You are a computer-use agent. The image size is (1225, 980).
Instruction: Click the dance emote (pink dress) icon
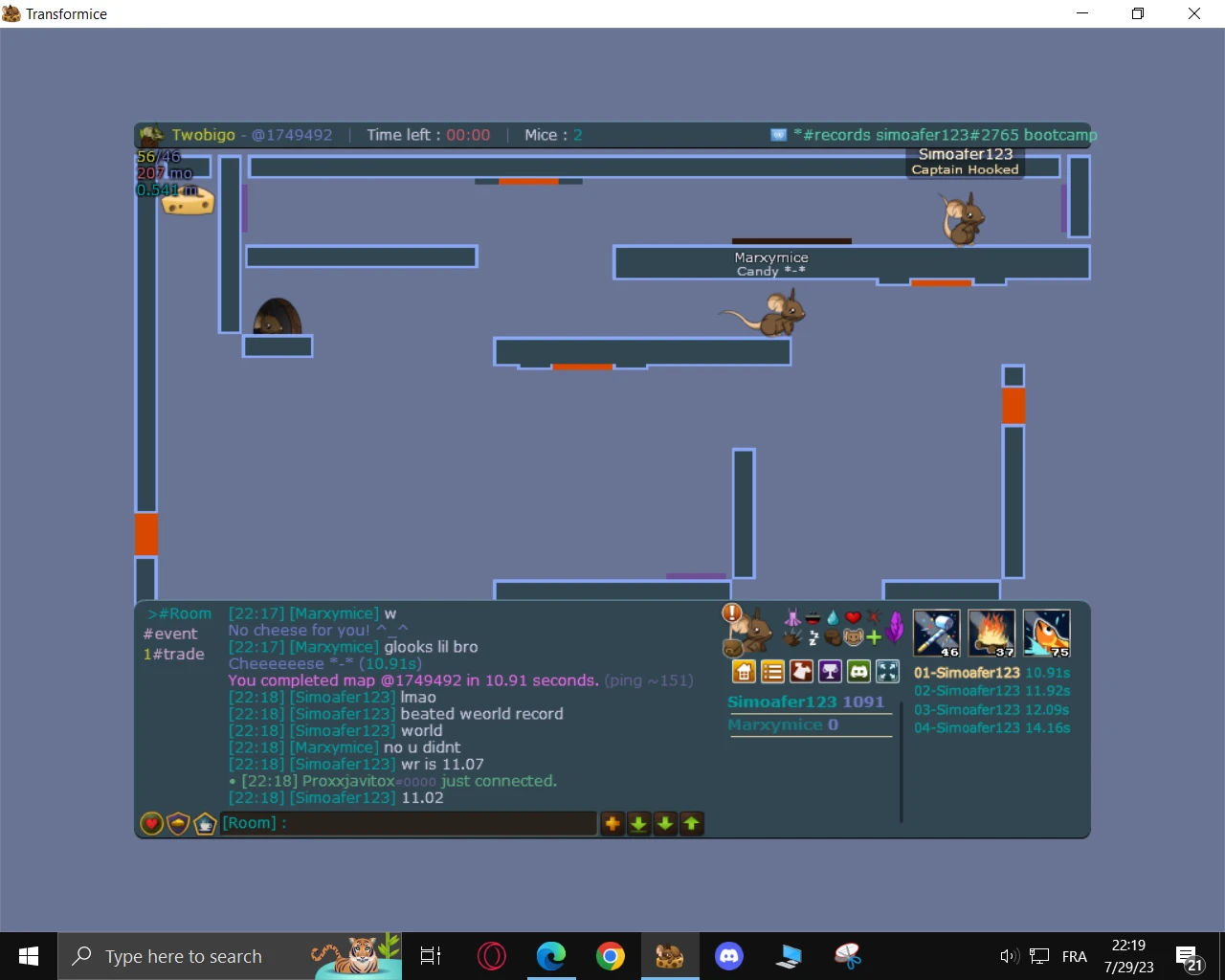point(792,617)
